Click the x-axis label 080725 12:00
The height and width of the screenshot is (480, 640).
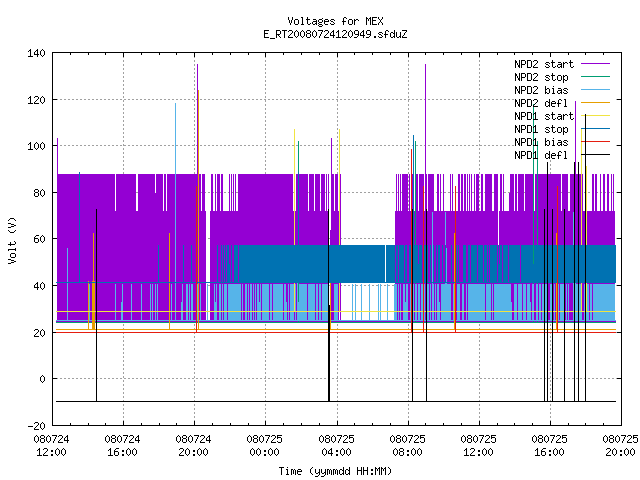pyautogui.click(x=478, y=446)
